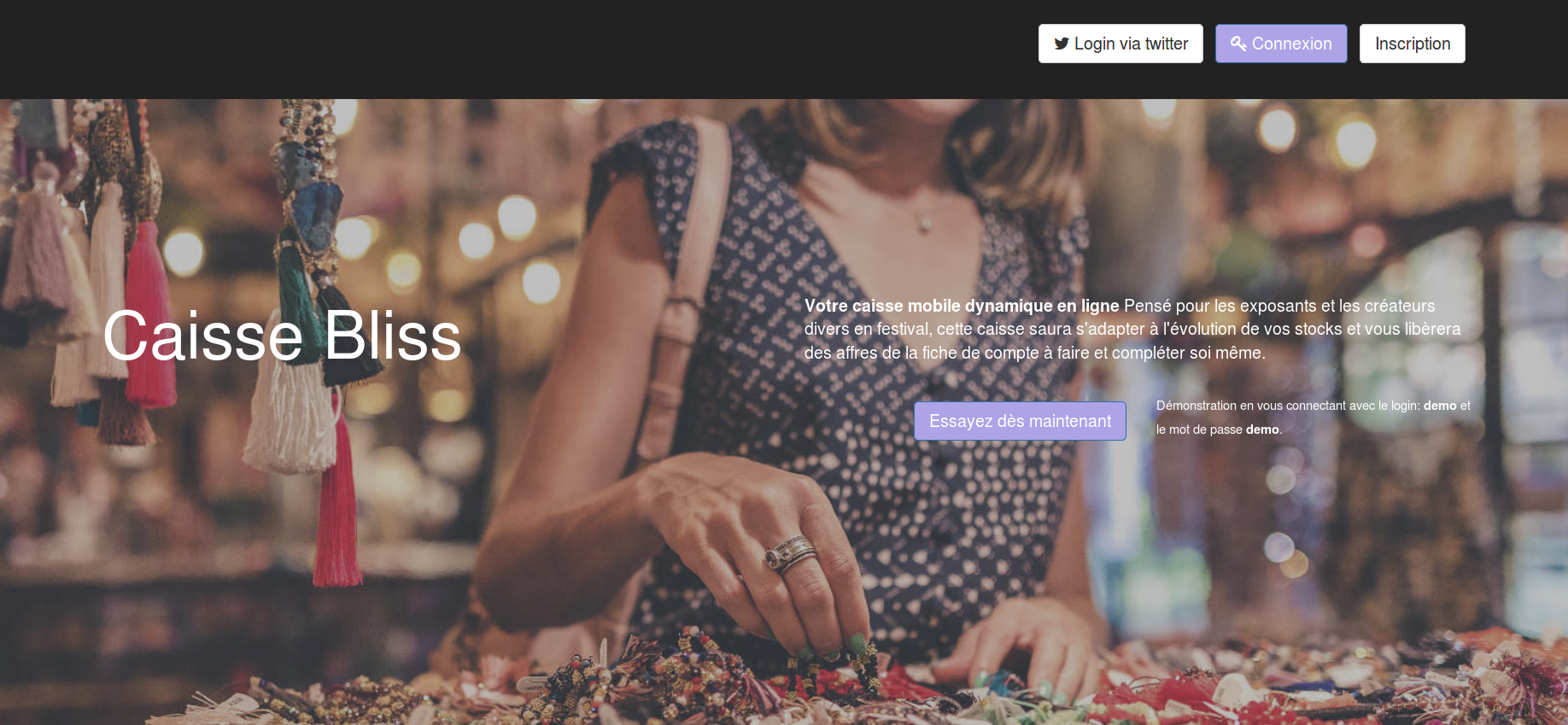Open the Inscription sign-up button

1413,44
